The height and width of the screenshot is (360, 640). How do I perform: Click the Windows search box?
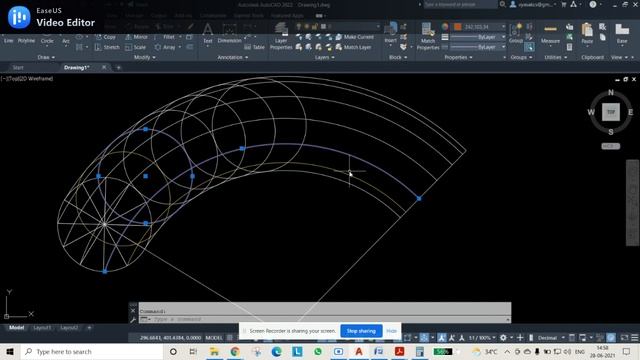(x=92, y=352)
